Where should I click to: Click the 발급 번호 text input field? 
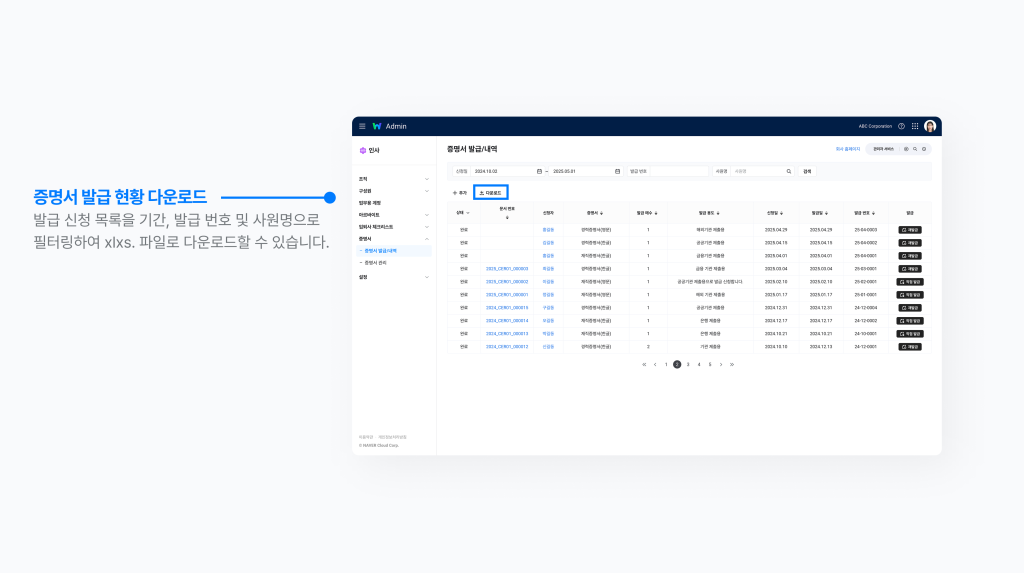point(679,171)
